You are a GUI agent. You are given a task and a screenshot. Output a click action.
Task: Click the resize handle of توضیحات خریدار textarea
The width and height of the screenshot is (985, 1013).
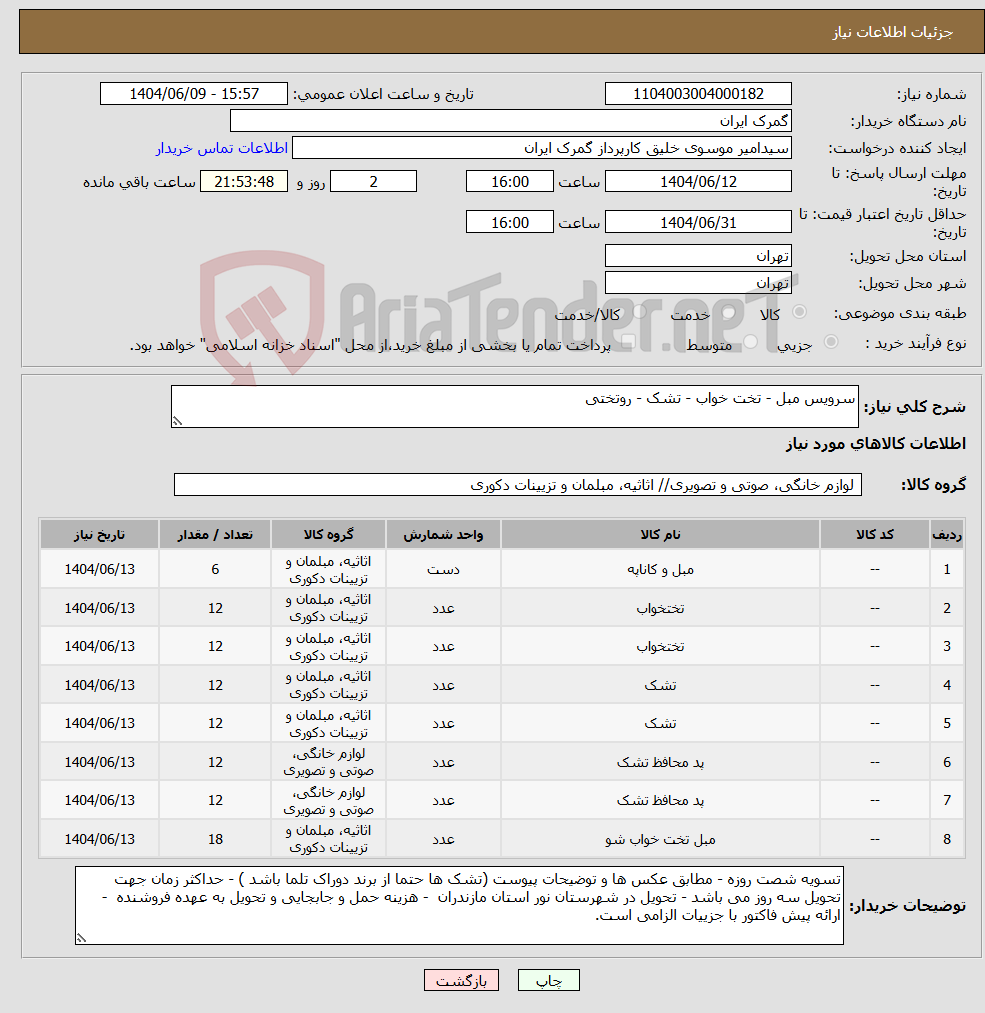[83, 937]
